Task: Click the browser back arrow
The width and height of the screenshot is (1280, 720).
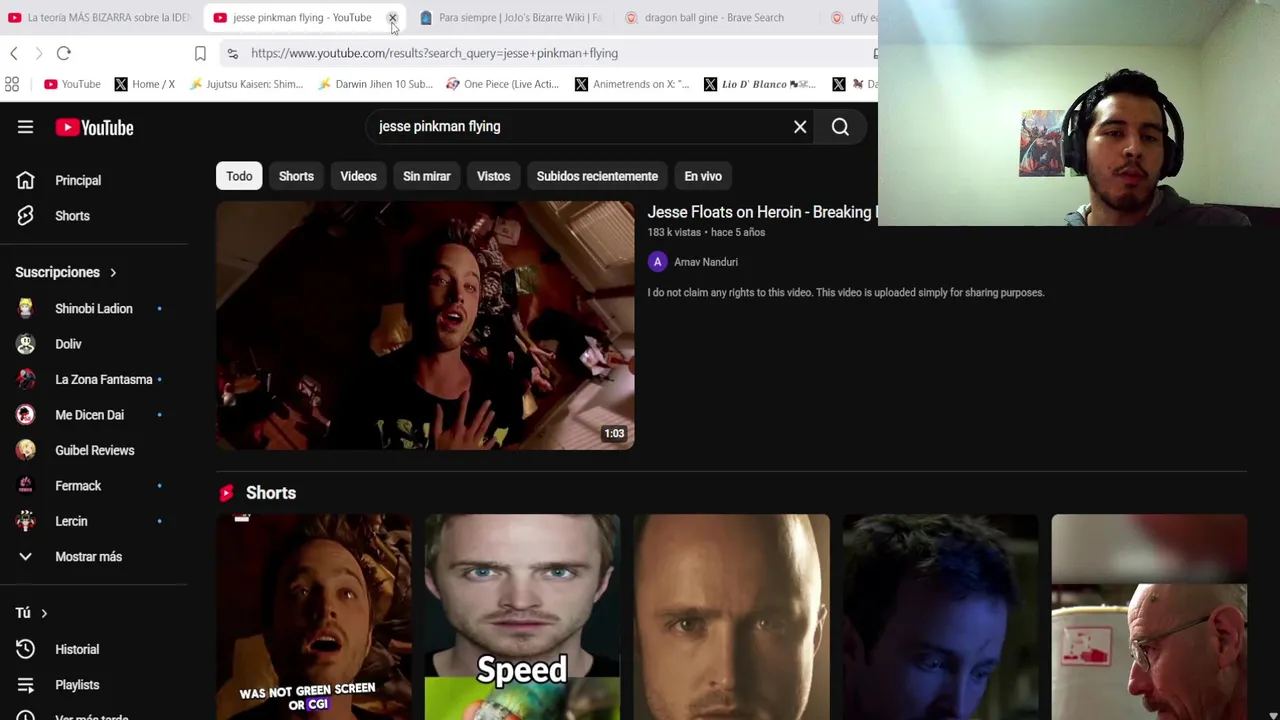Action: pos(14,53)
